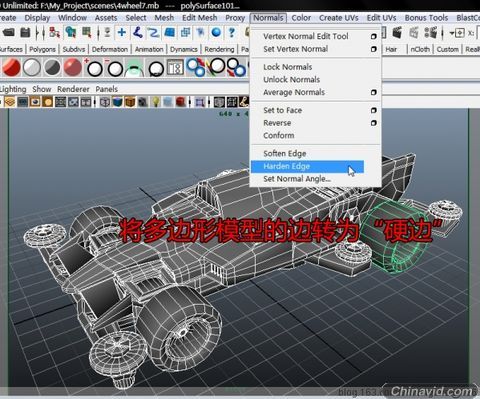Select the dark gray sphere shelf icon
This screenshot has height=399, width=480.
(x=52, y=68)
